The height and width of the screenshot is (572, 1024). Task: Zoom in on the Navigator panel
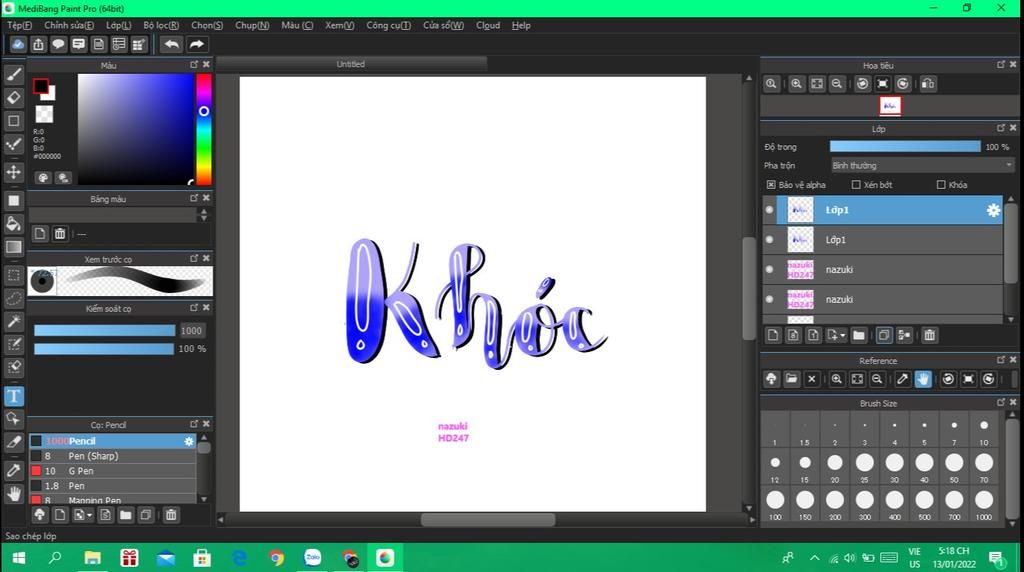(796, 84)
